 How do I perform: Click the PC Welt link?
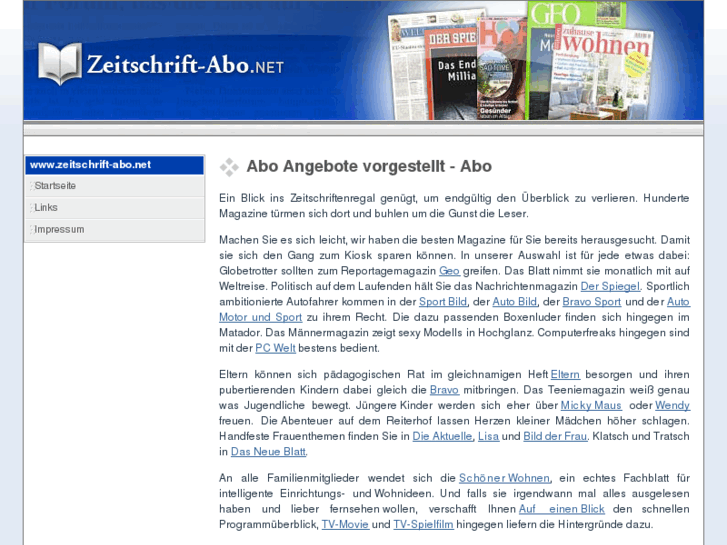(275, 348)
